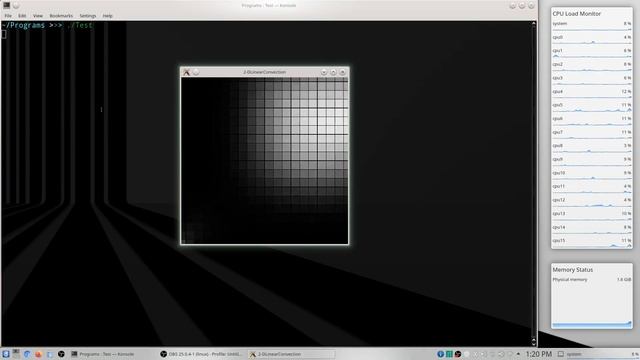Select the cpu12 row in CPU Load Monitor

592,202
